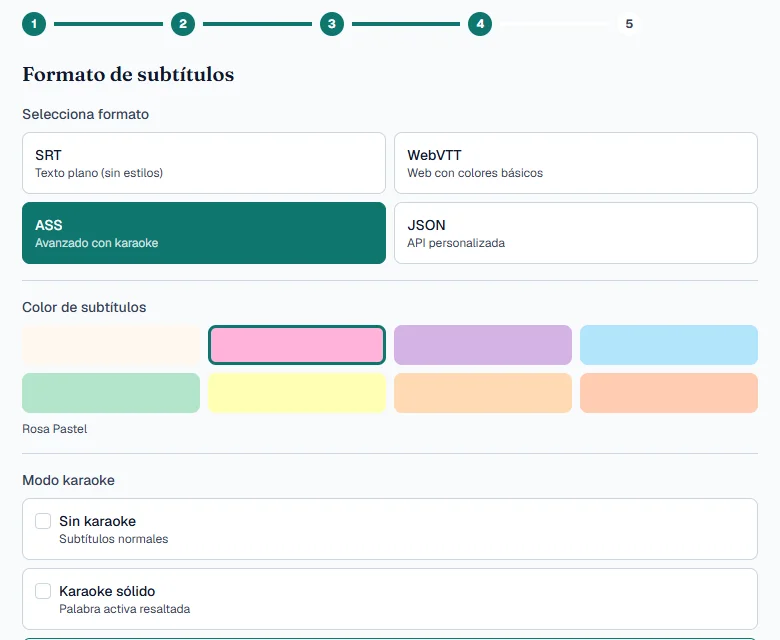Choose the light peach color swatch
Screen dimensions: 780x640
click(x=483, y=393)
